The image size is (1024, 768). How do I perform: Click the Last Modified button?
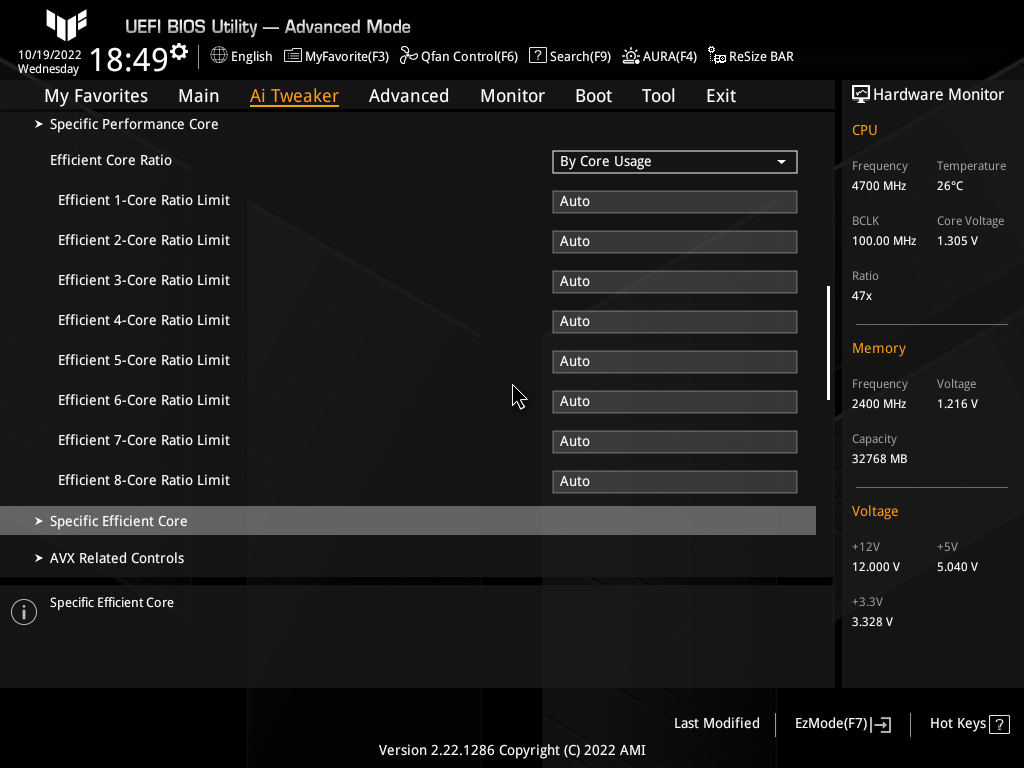pyautogui.click(x=716, y=723)
